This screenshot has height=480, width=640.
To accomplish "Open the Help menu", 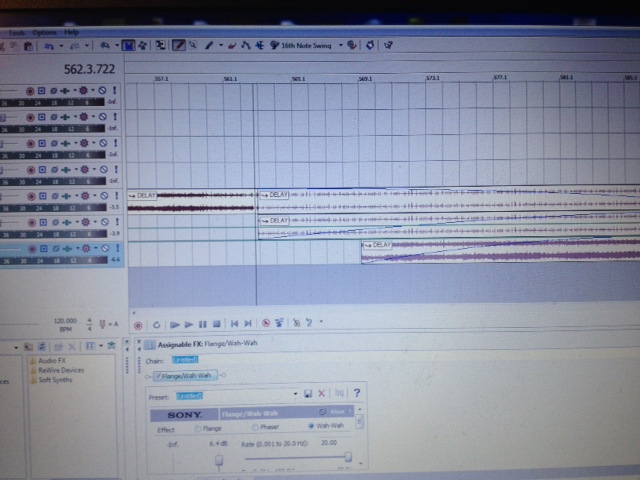I will pyautogui.click(x=71, y=32).
